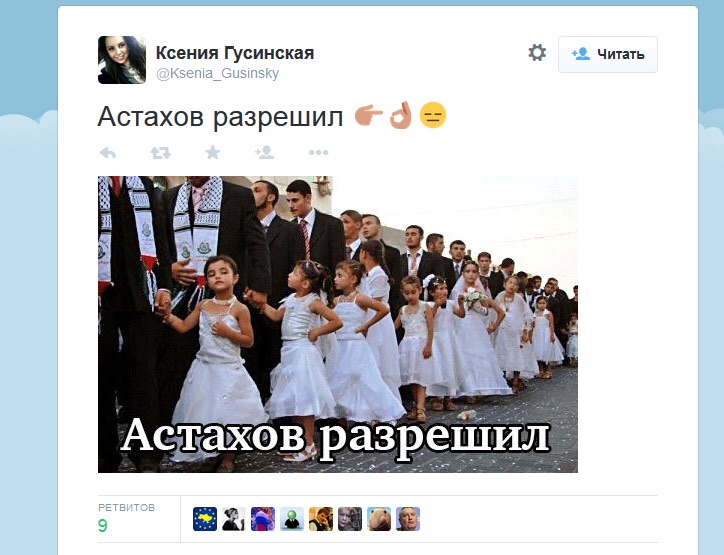Enlarge the attached wedding photo
The height and width of the screenshot is (555, 724).
pos(338,324)
